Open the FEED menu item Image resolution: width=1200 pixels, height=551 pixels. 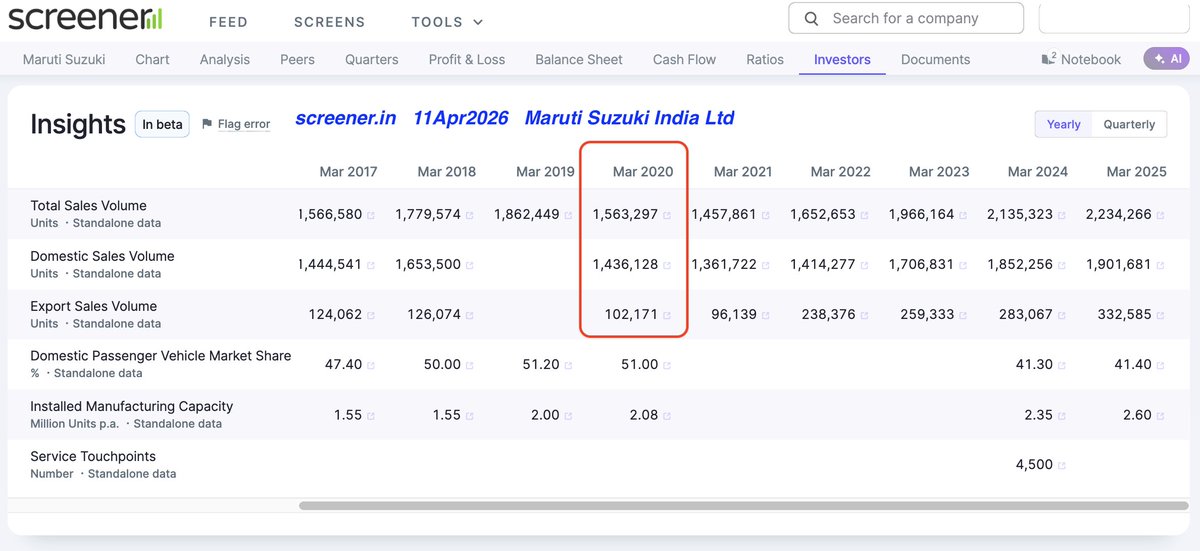[x=228, y=22]
